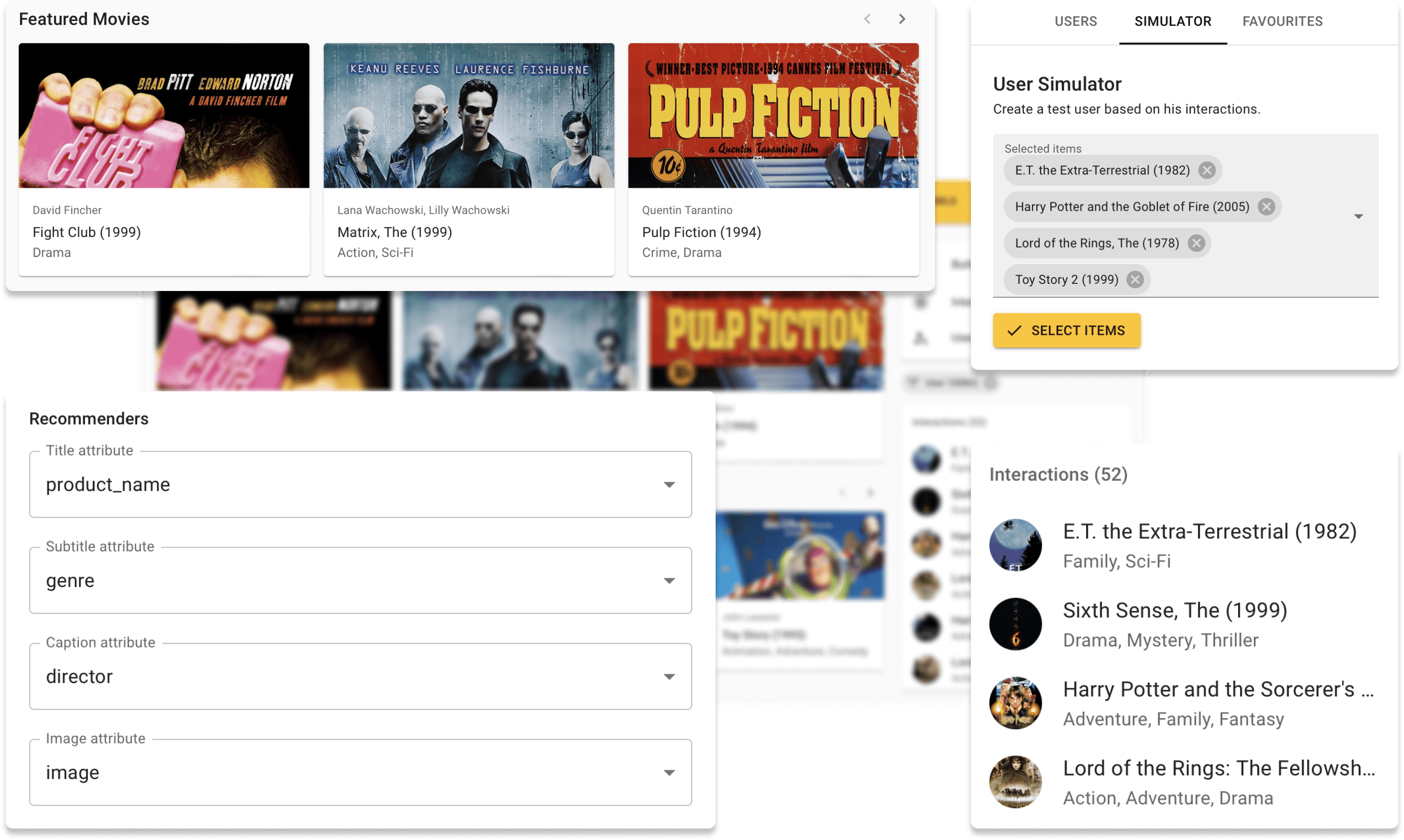Remove E.T. the Extra-Terrestrial chip
This screenshot has height=840, width=1404.
coord(1207,171)
